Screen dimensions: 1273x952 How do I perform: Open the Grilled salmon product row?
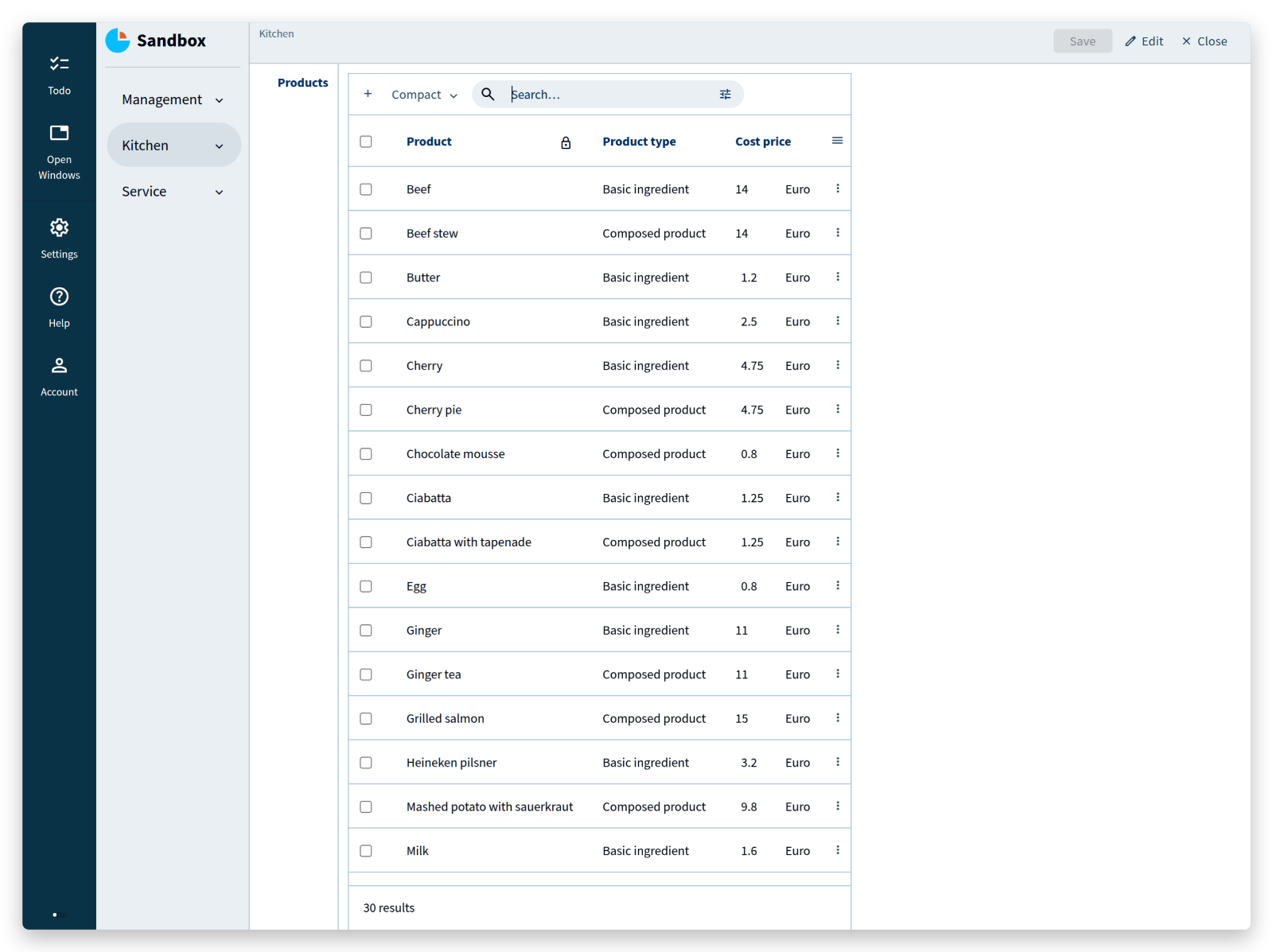tap(599, 718)
